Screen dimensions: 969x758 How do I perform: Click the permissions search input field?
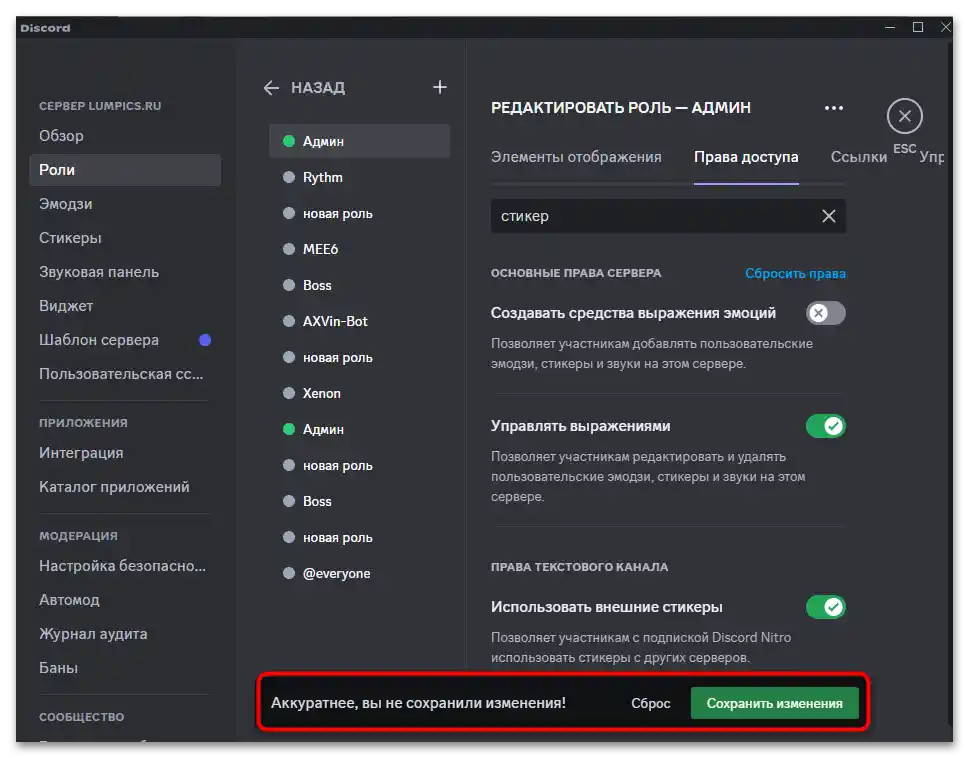(x=650, y=216)
